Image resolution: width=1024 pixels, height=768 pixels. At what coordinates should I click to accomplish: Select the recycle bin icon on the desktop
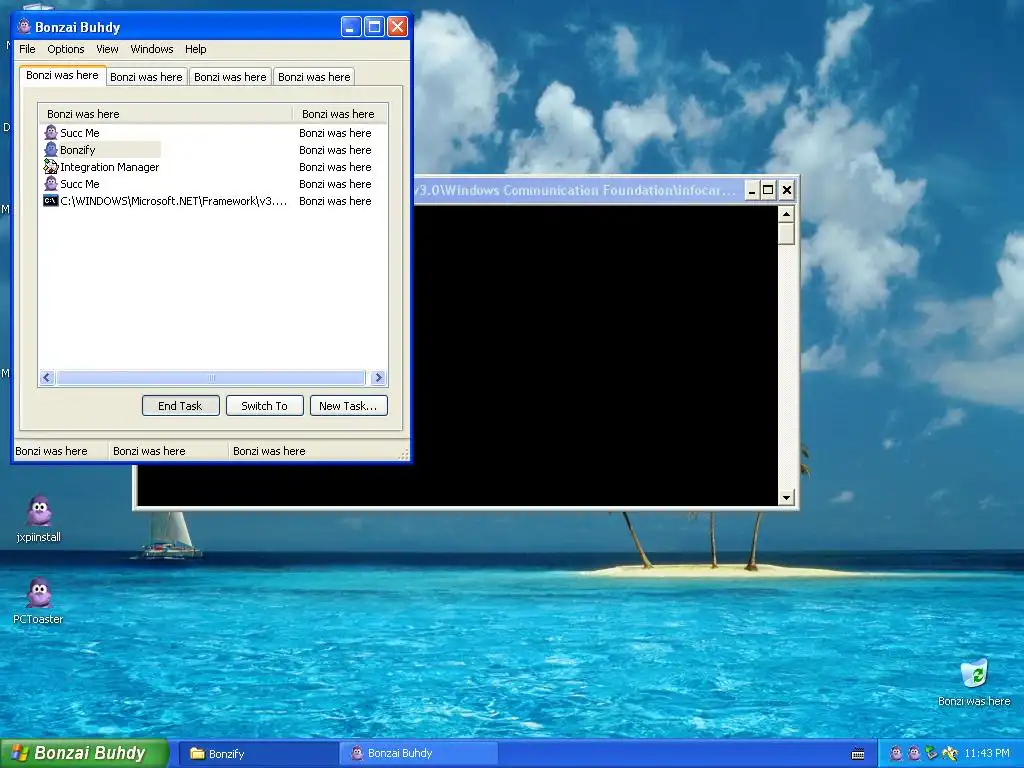(x=974, y=673)
